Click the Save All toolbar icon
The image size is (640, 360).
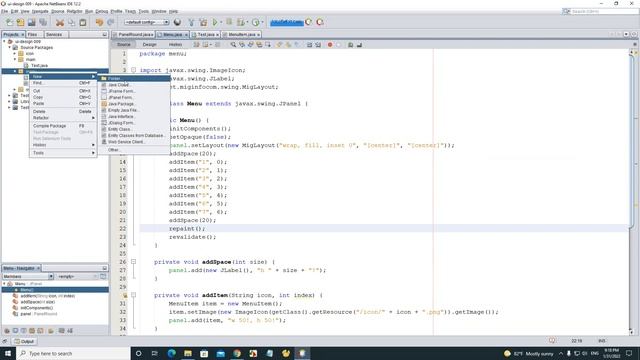click(x=43, y=22)
